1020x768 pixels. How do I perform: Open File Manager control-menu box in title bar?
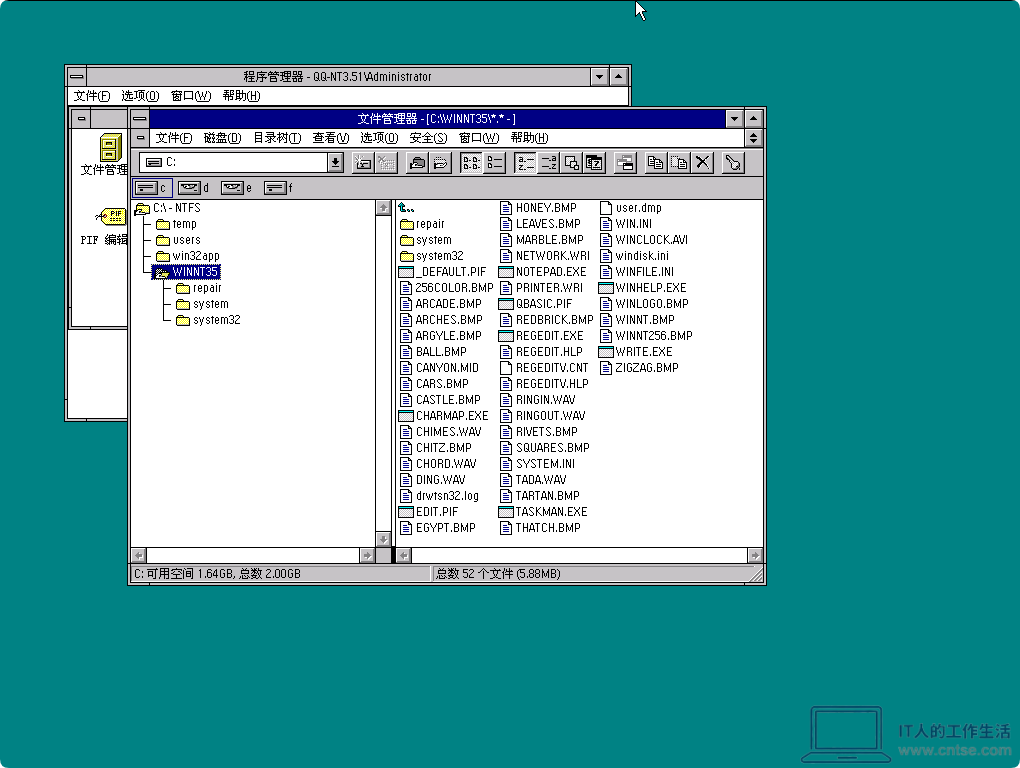tap(140, 119)
